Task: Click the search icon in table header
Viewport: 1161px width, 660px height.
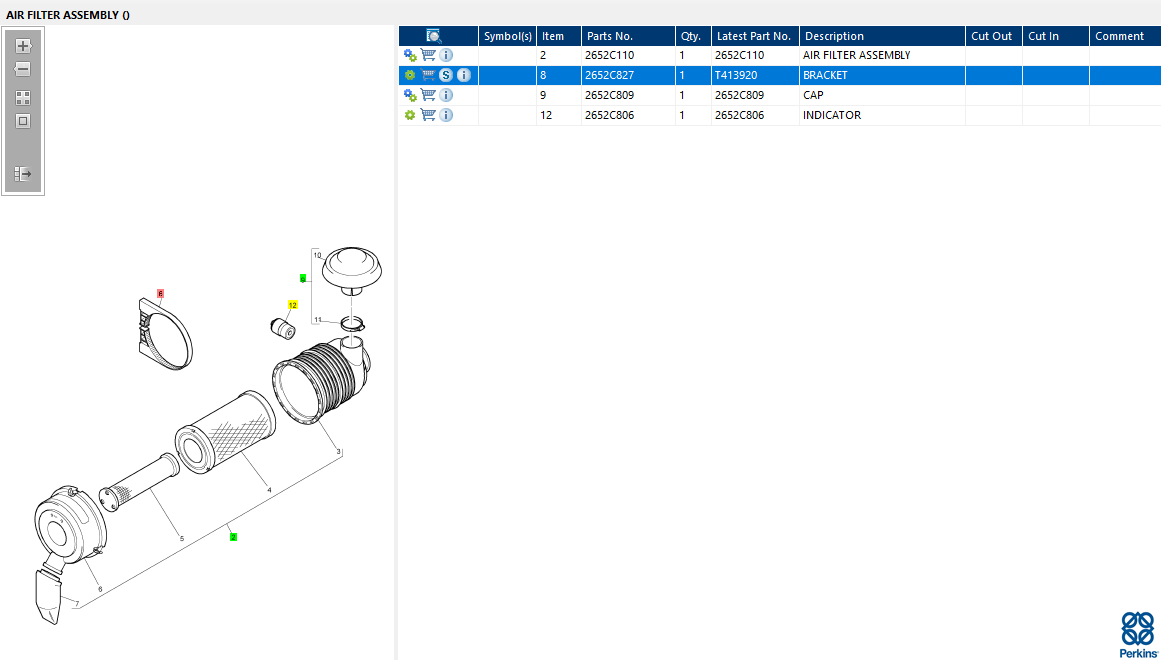Action: pyautogui.click(x=434, y=36)
